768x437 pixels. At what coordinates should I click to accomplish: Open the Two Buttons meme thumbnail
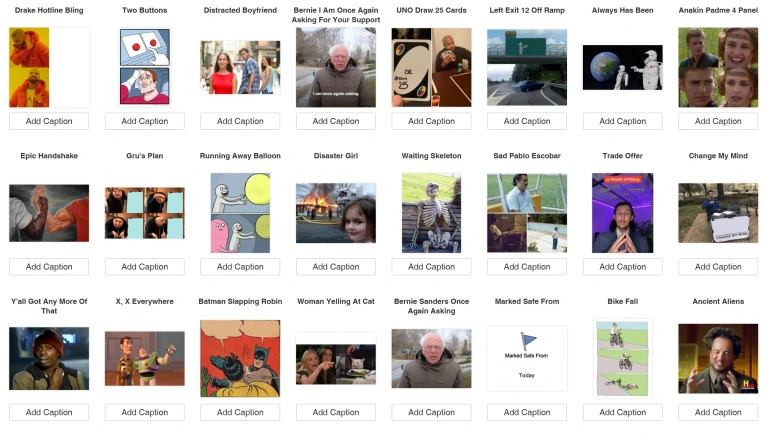(145, 67)
